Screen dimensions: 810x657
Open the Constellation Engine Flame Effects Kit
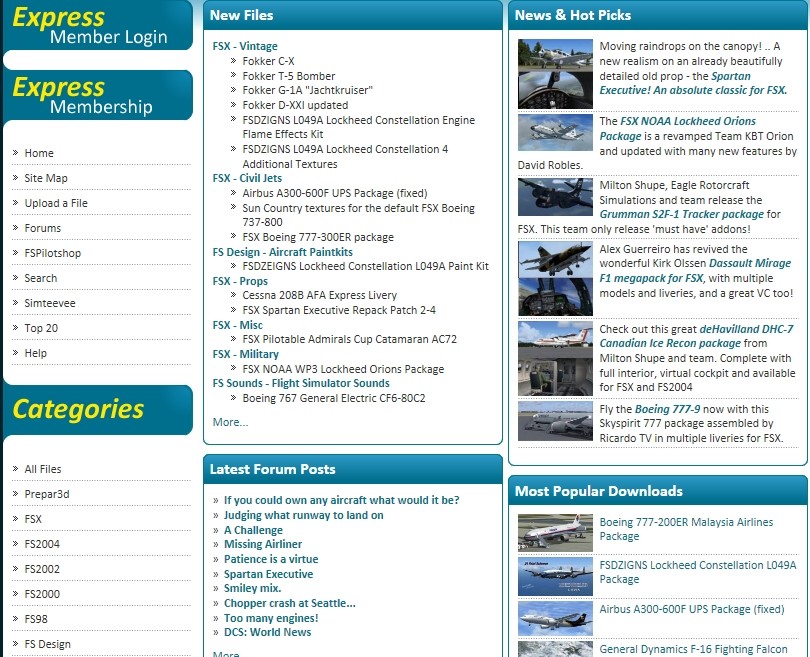359,127
